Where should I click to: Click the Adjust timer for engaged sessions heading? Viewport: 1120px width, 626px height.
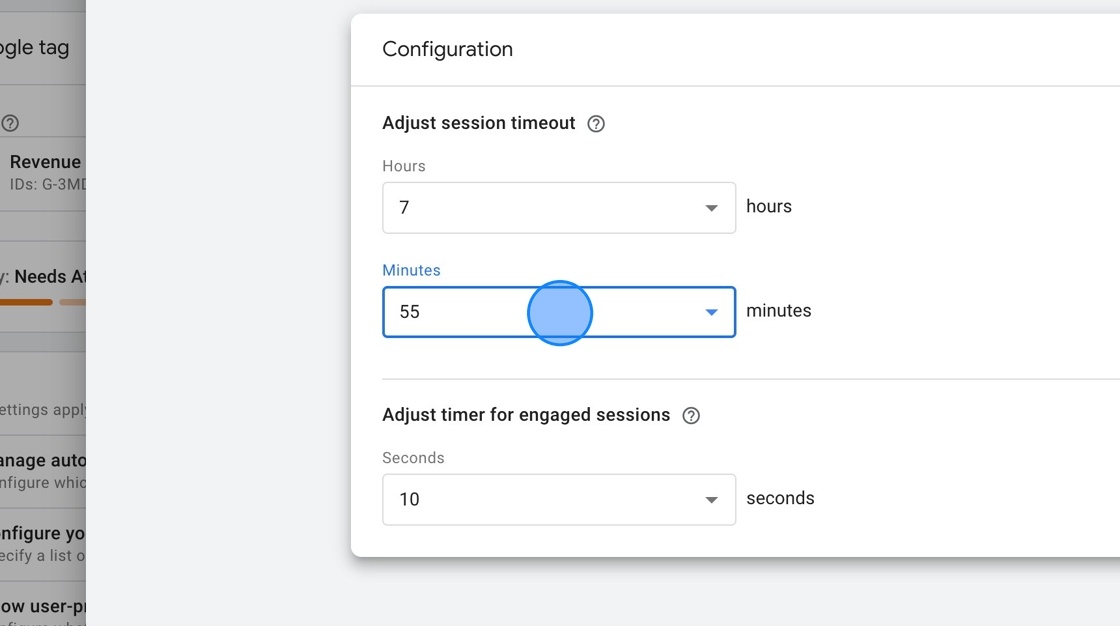coord(525,415)
